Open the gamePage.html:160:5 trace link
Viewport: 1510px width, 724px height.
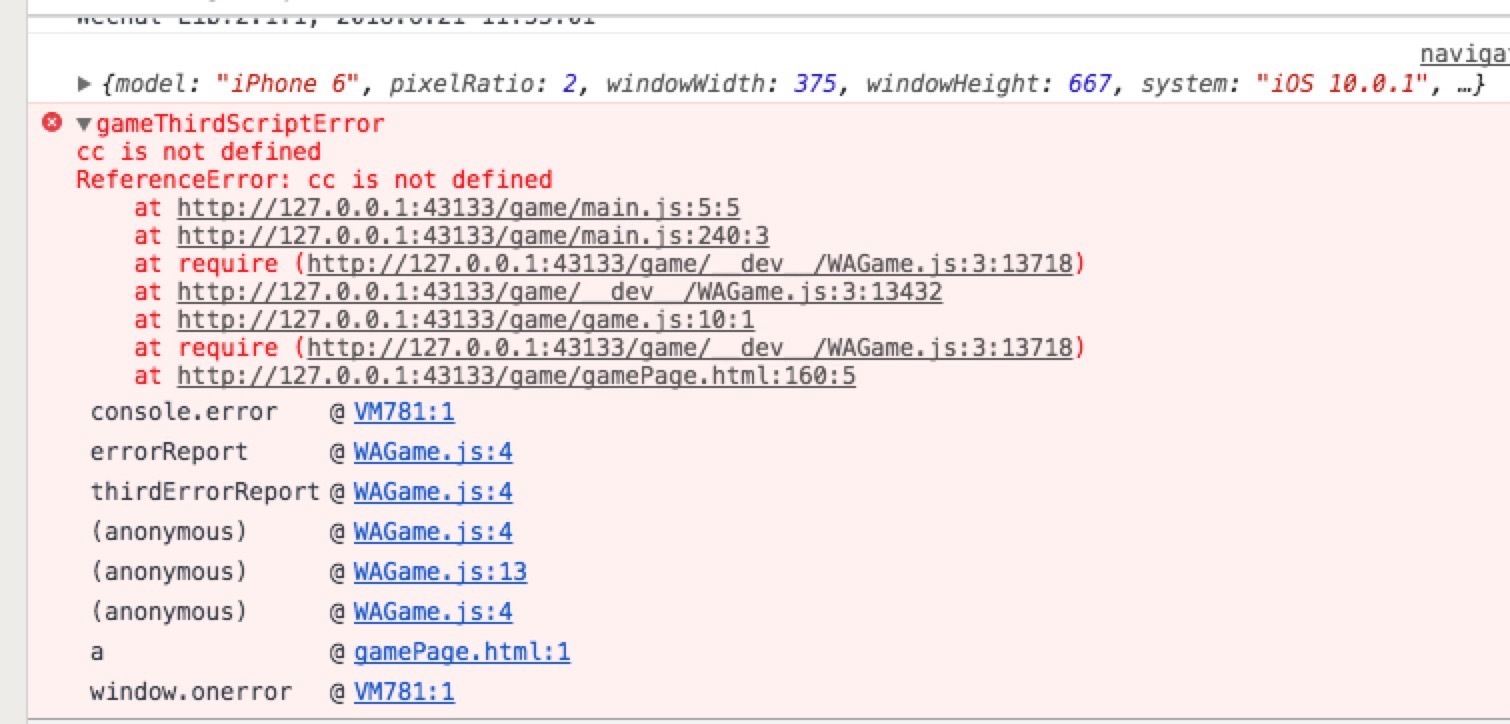(516, 376)
